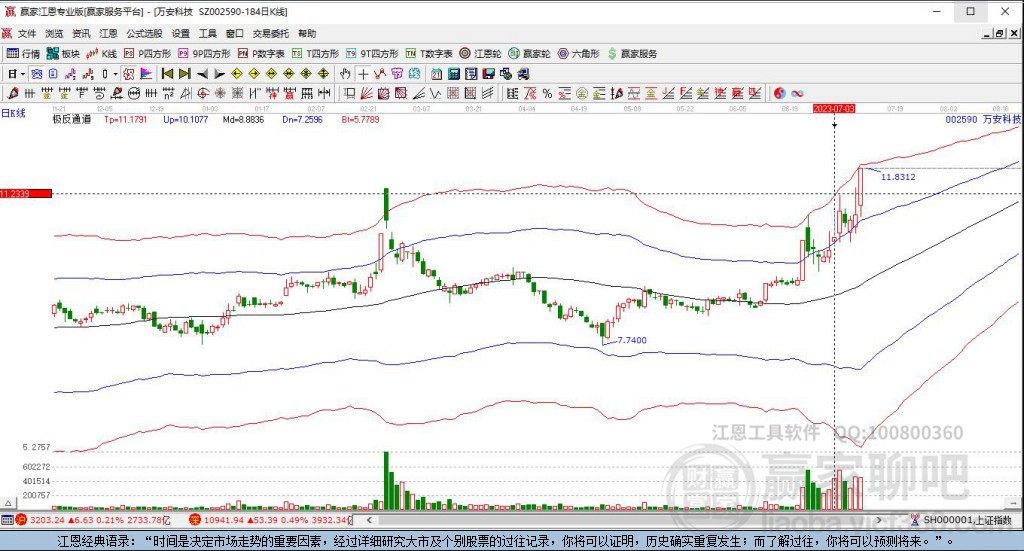
Task: Switch to the K线 chart view
Action: [x=101, y=54]
